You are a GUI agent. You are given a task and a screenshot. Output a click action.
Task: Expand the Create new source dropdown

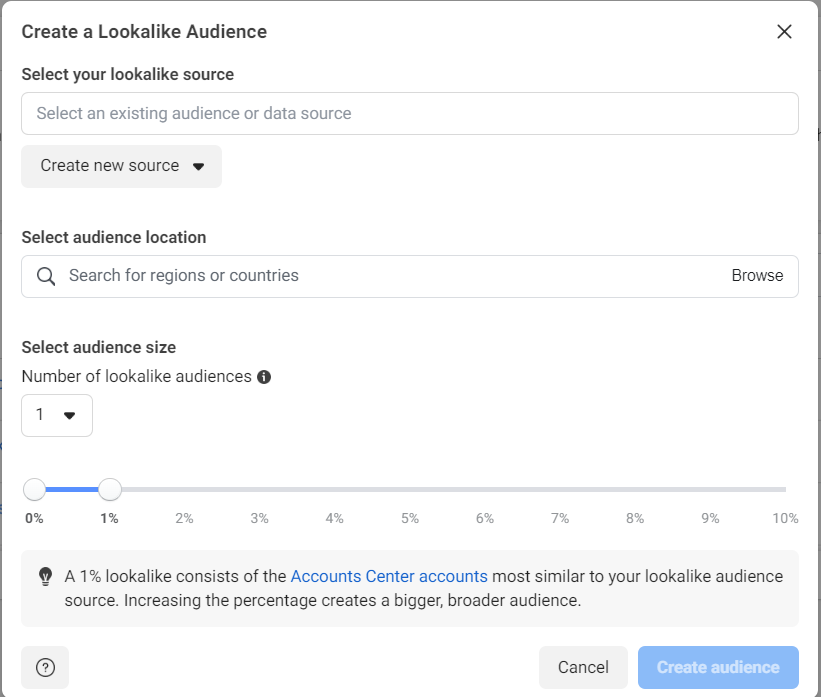tap(121, 166)
